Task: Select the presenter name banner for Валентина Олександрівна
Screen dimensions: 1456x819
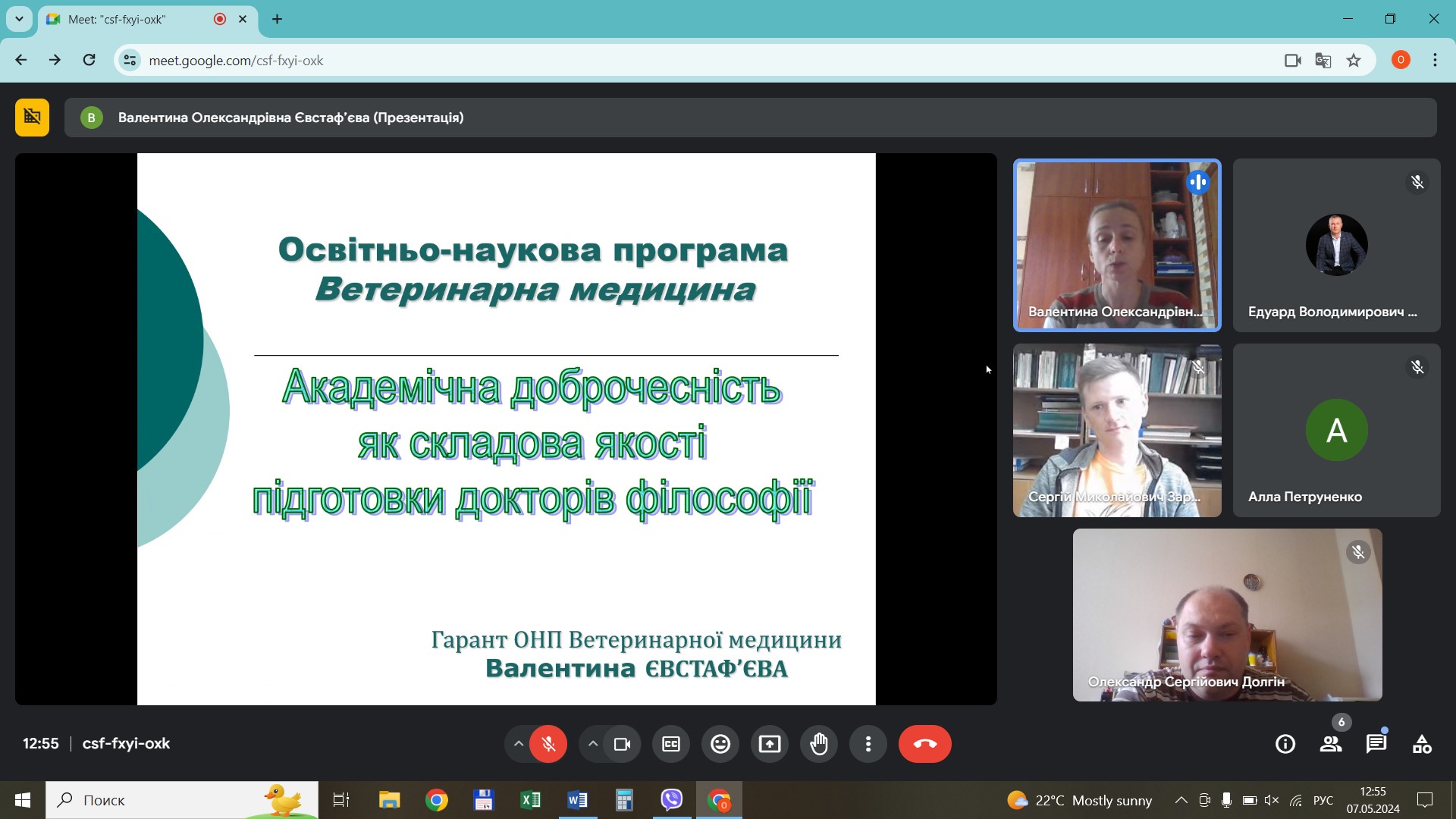Action: pyautogui.click(x=751, y=118)
